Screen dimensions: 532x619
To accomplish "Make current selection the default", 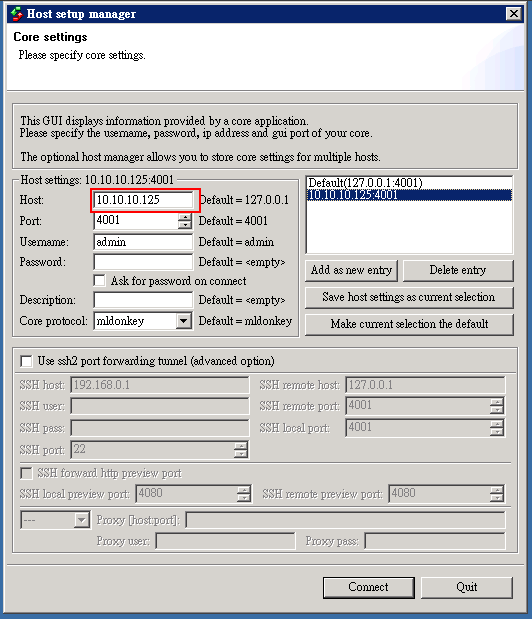I will (x=409, y=324).
